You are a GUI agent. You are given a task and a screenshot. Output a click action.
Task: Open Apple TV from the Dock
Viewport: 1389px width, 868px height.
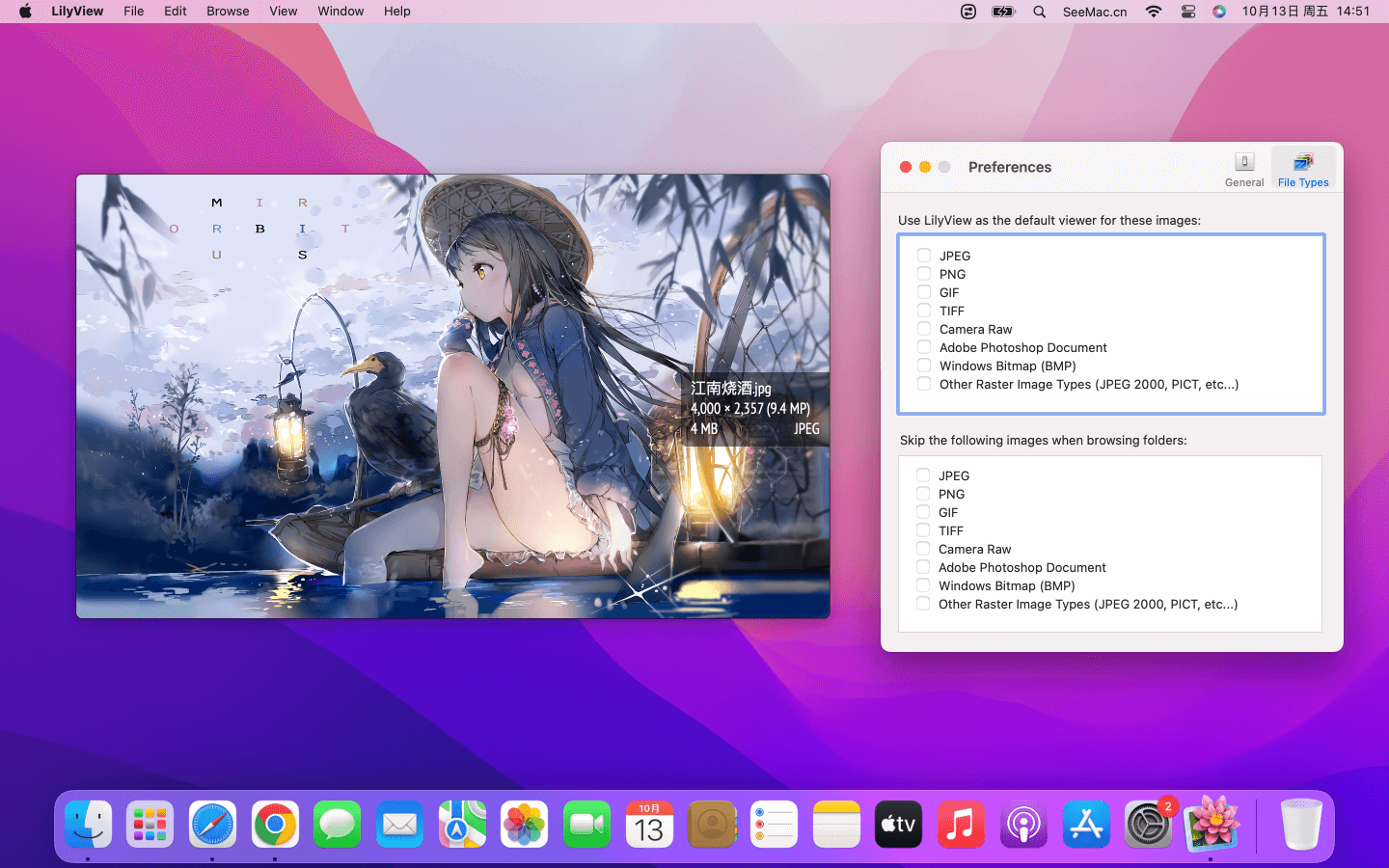click(898, 825)
